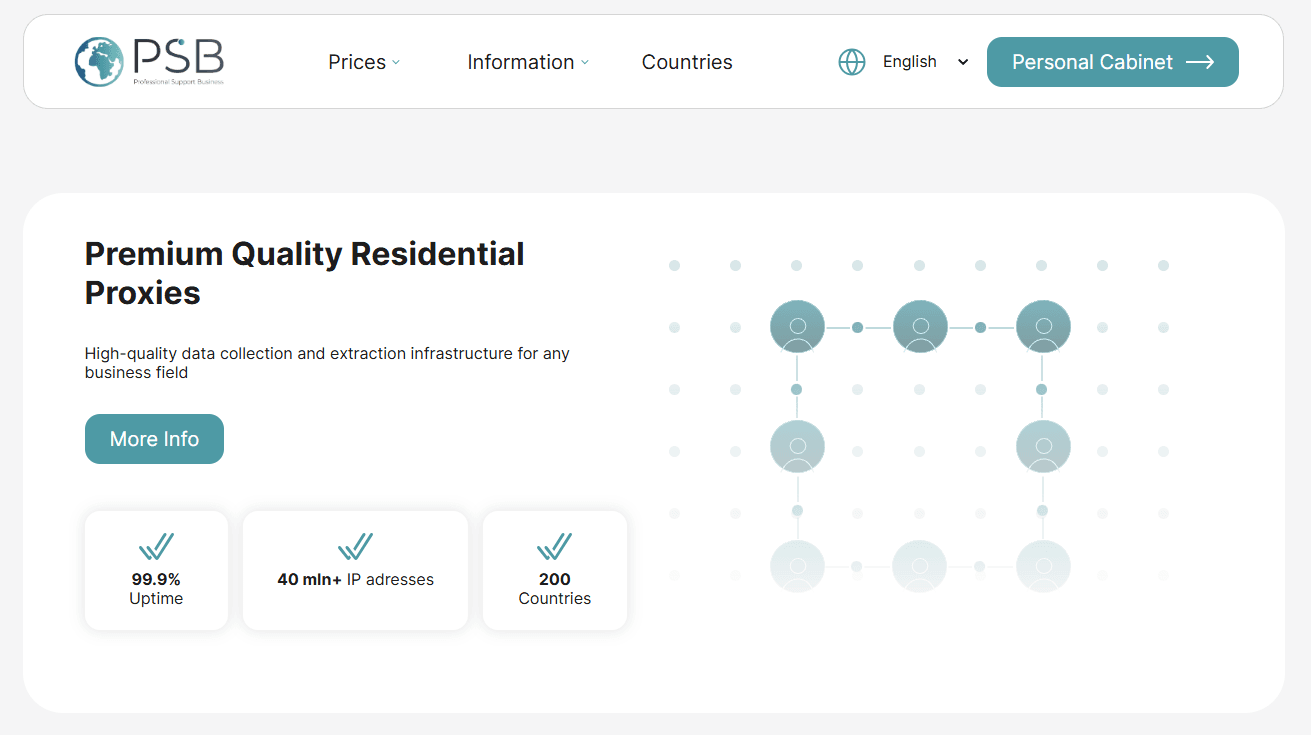The image size is (1311, 735).
Task: Expand the Information dropdown chevron
Action: tap(585, 62)
